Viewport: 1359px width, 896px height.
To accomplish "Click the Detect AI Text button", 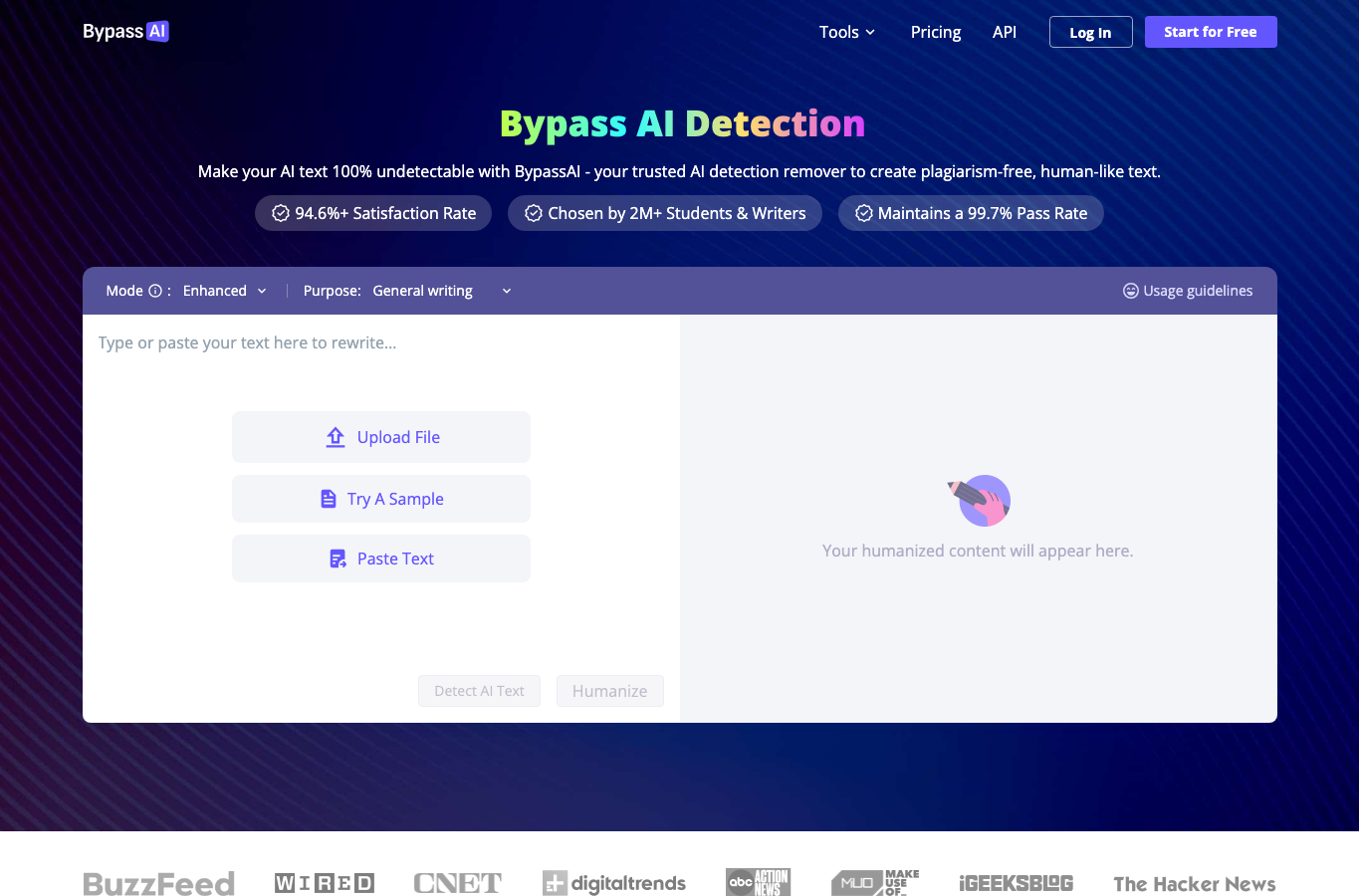I will pyautogui.click(x=479, y=691).
